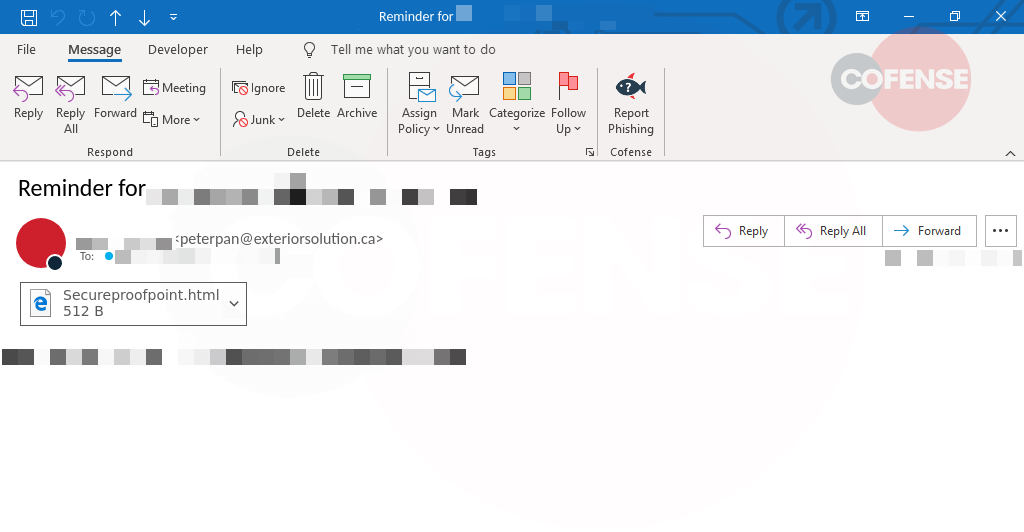Screen dimensions: 1024x532
Task: Report the message with Report Phishing
Action: tap(631, 103)
